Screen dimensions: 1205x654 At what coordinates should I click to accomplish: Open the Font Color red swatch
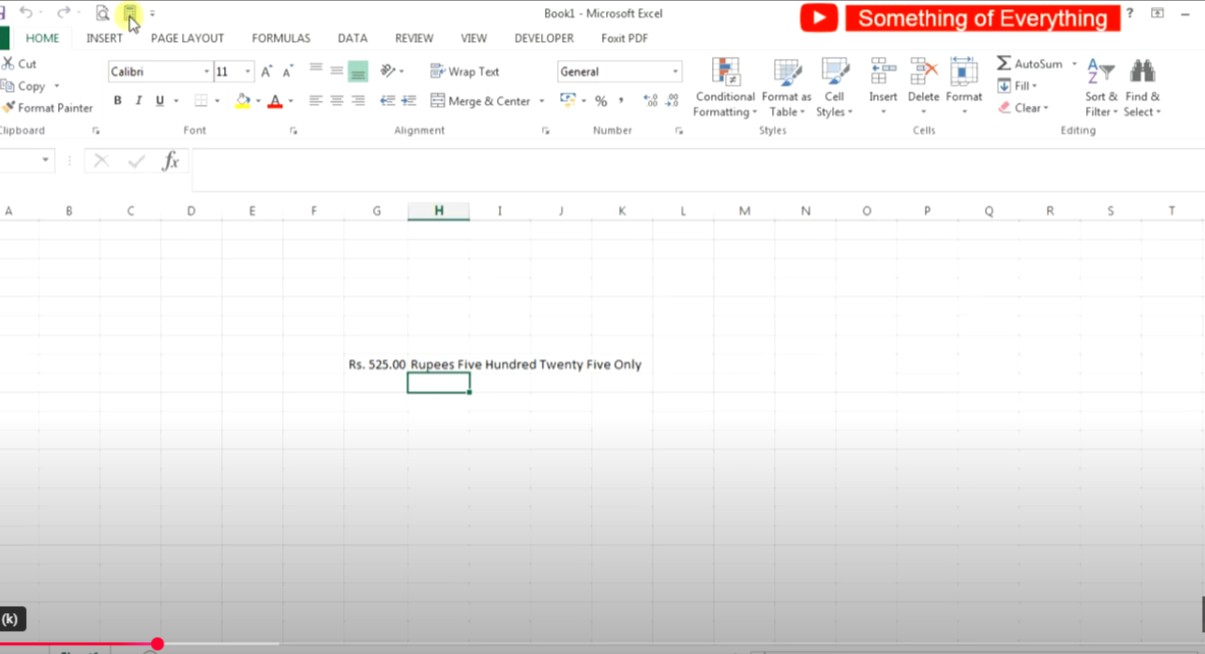[x=275, y=101]
